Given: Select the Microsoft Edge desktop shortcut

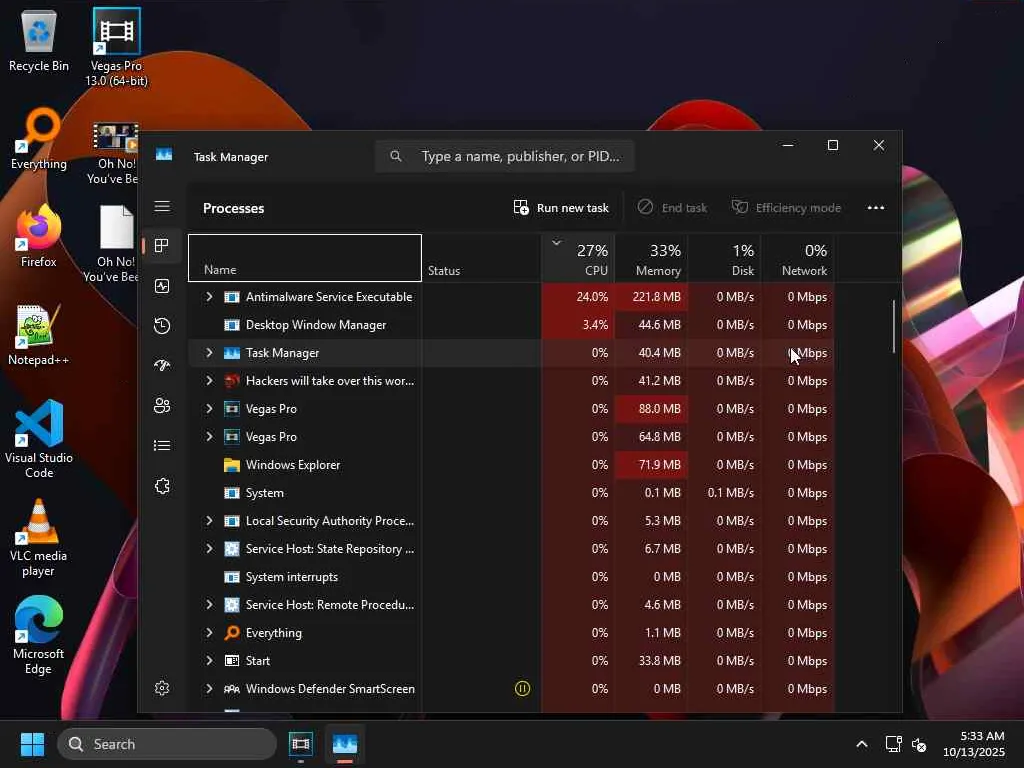Looking at the screenshot, I should click(x=39, y=635).
